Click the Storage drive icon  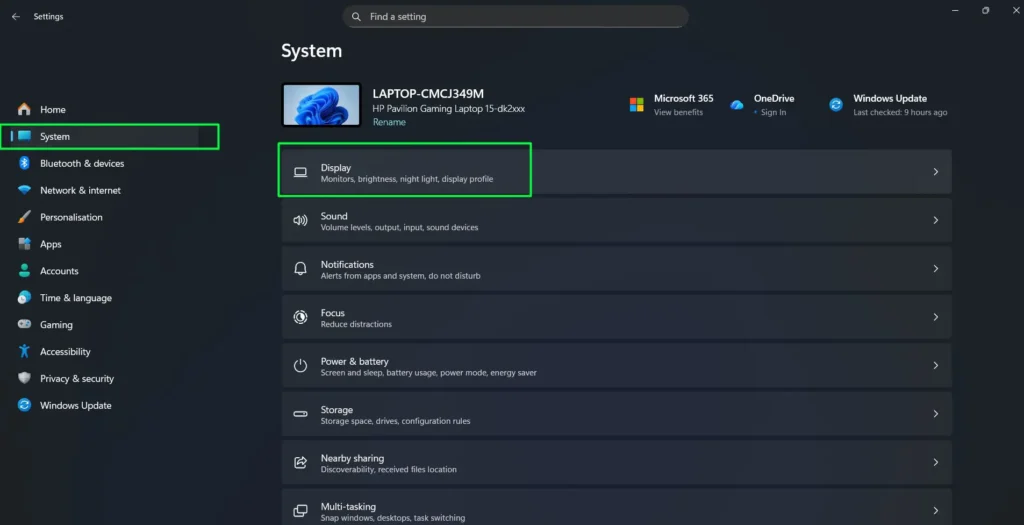300,414
